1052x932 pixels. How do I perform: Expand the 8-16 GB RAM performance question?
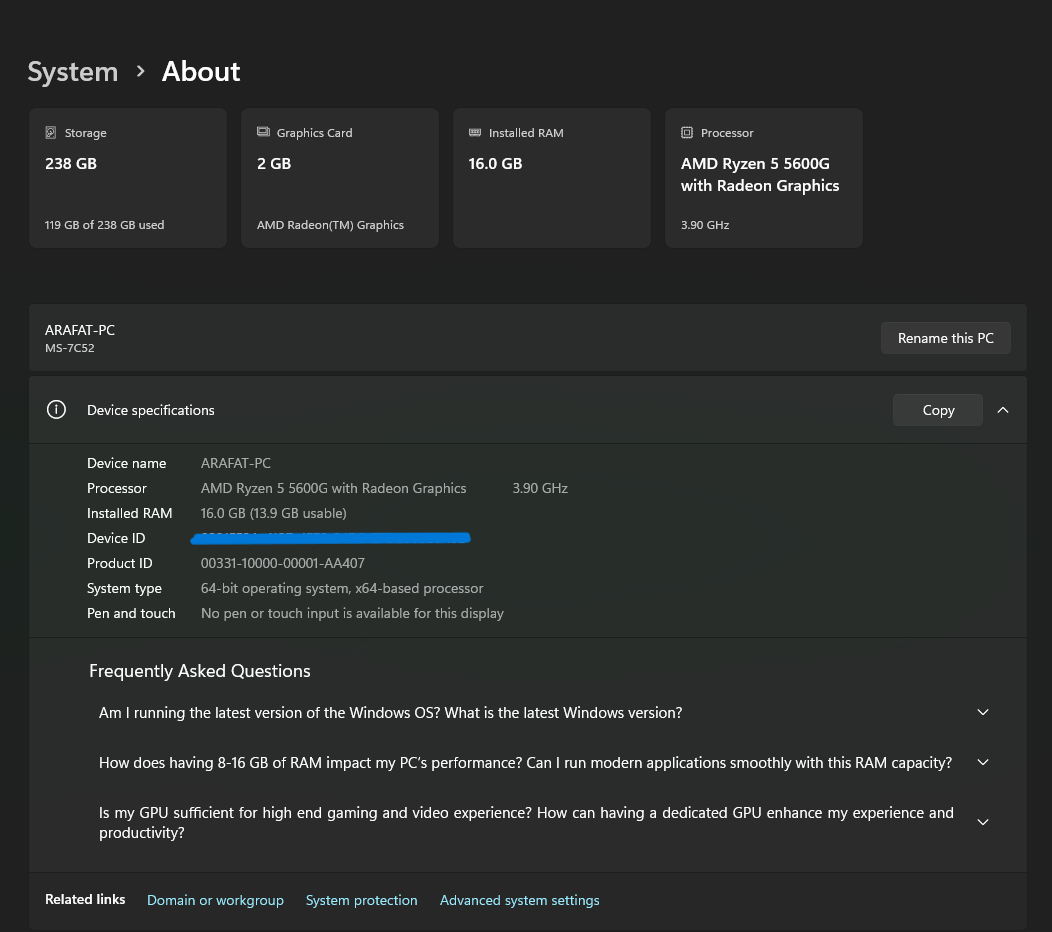(x=983, y=763)
